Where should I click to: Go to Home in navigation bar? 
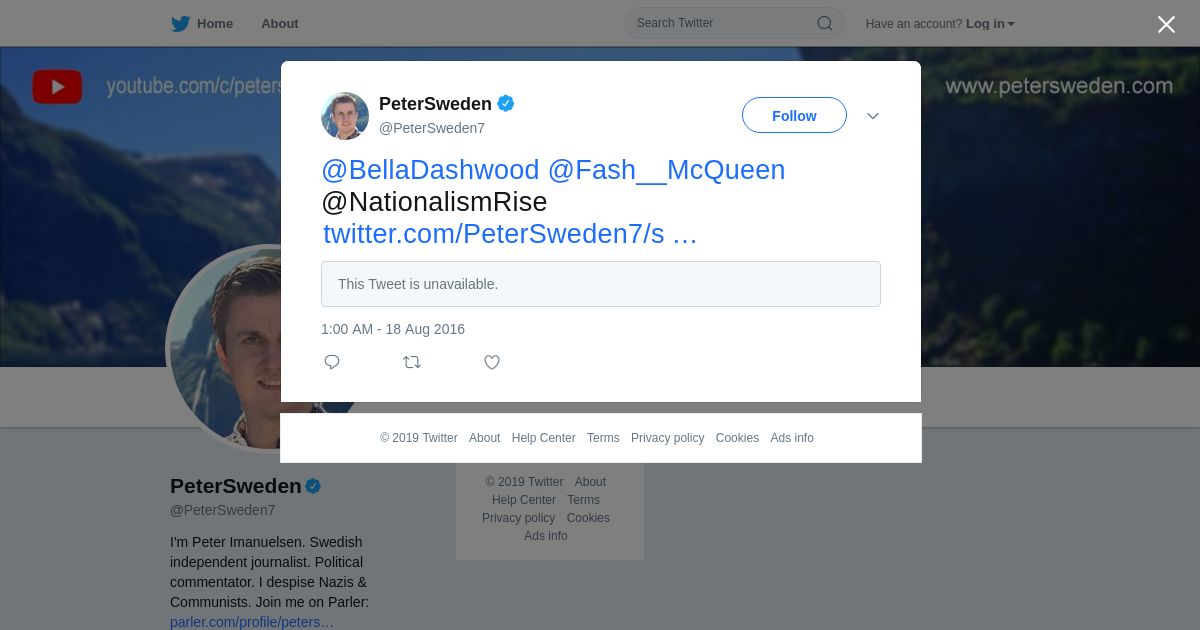coord(214,24)
